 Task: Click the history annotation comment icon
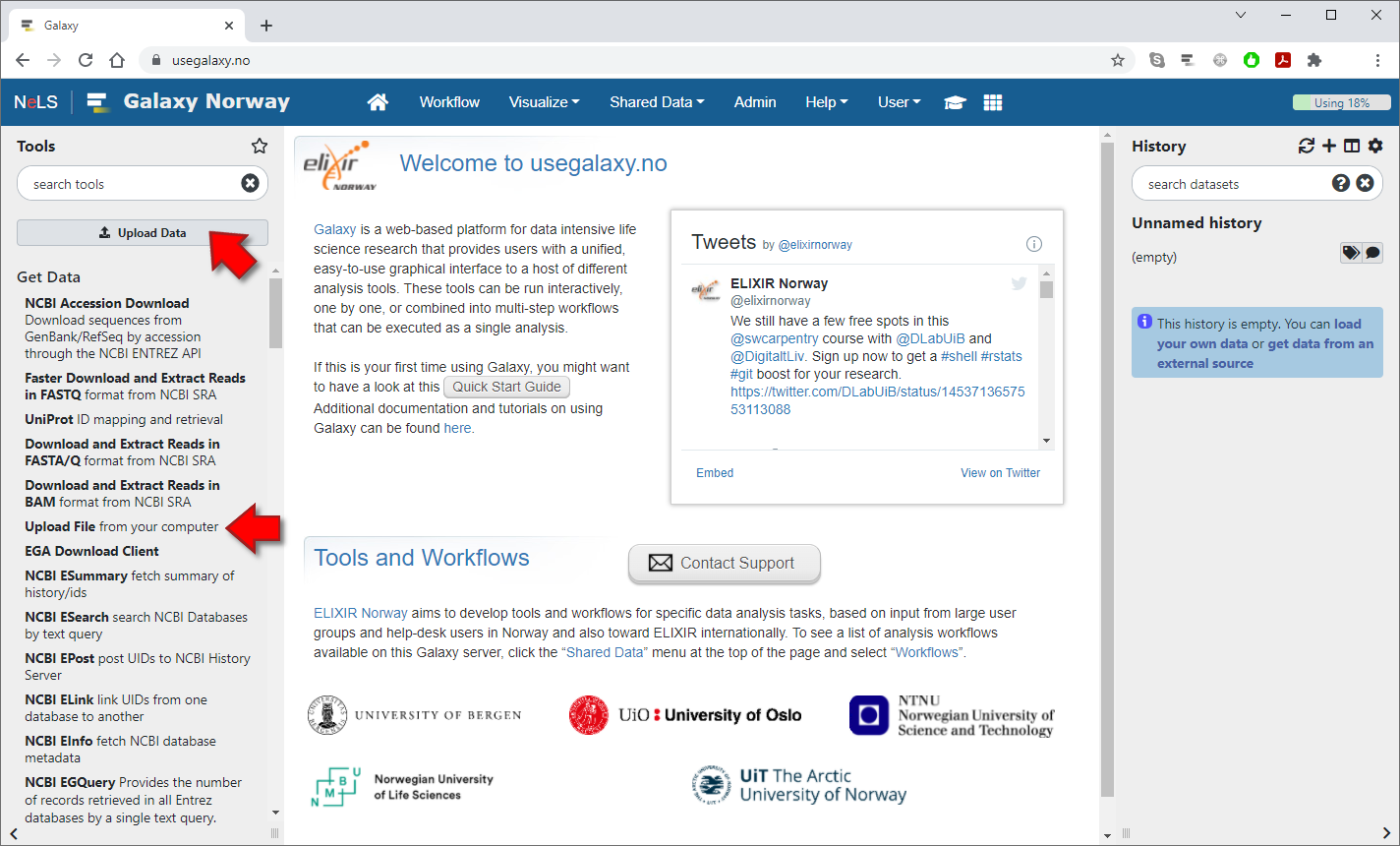point(1372,253)
